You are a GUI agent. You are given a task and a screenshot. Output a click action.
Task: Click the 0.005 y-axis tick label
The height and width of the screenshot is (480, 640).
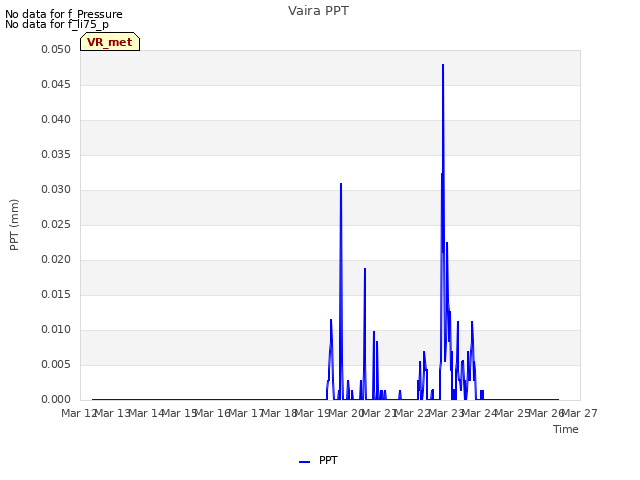click(56, 365)
